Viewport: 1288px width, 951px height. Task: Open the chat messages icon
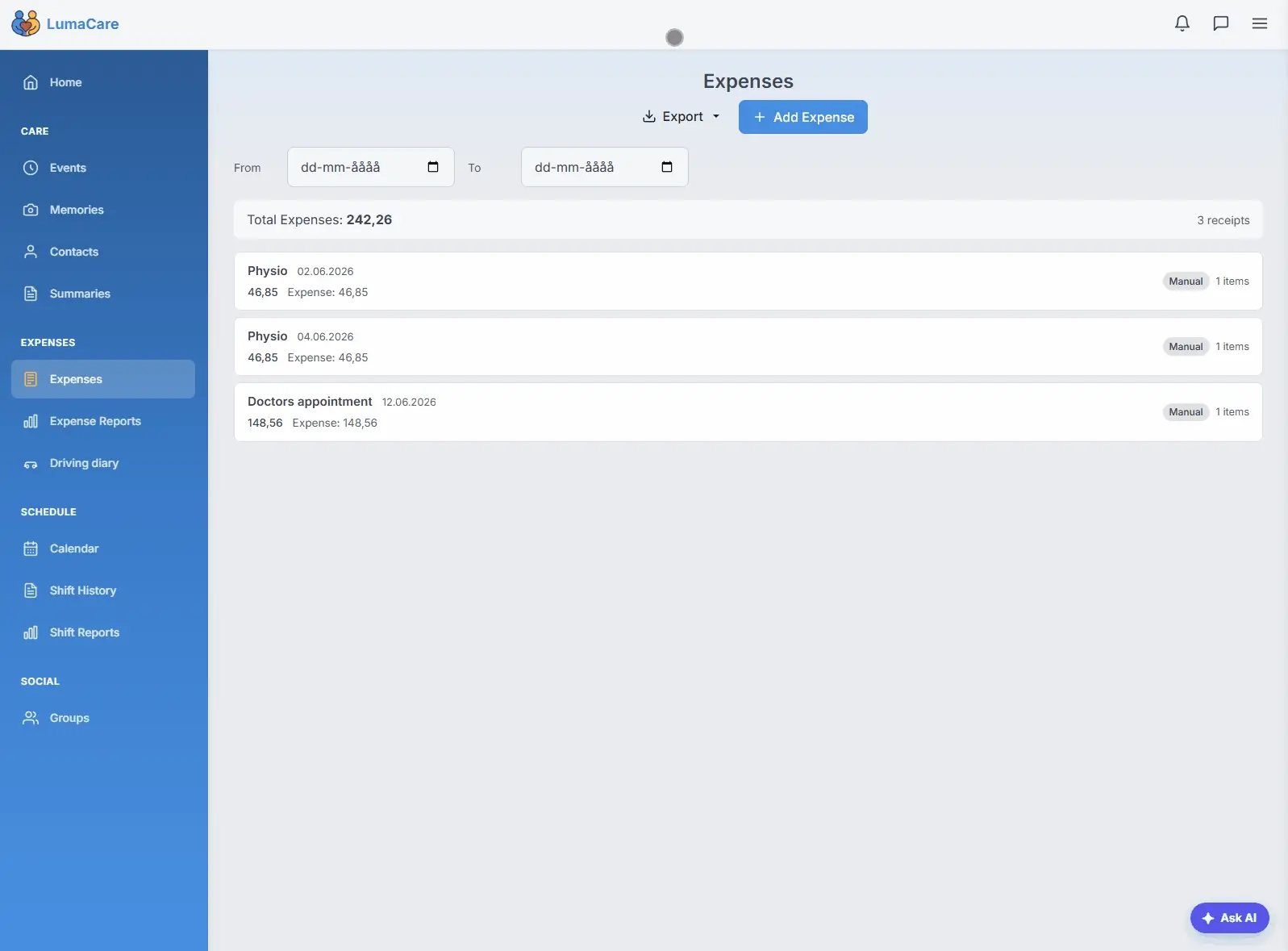tap(1220, 23)
